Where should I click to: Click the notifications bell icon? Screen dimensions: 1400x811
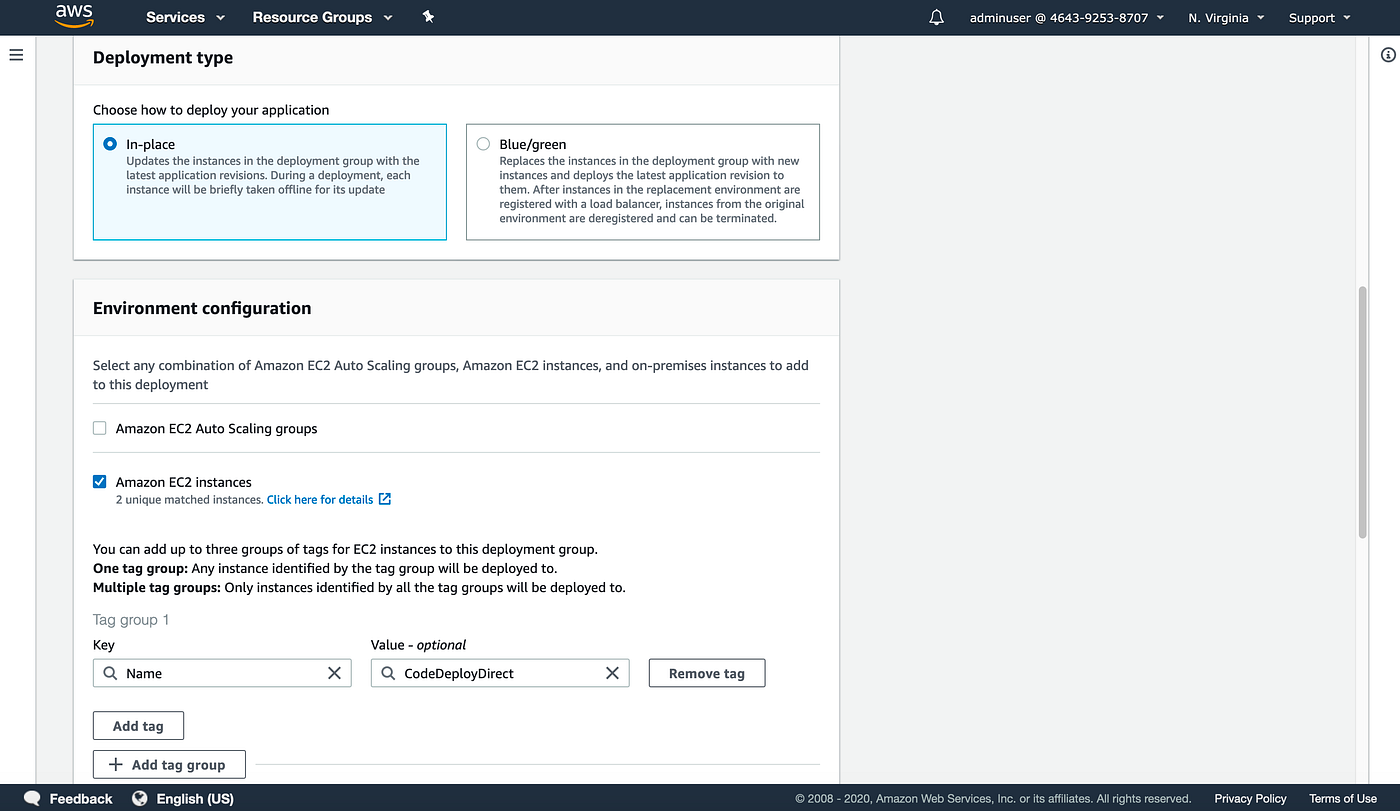click(x=936, y=17)
